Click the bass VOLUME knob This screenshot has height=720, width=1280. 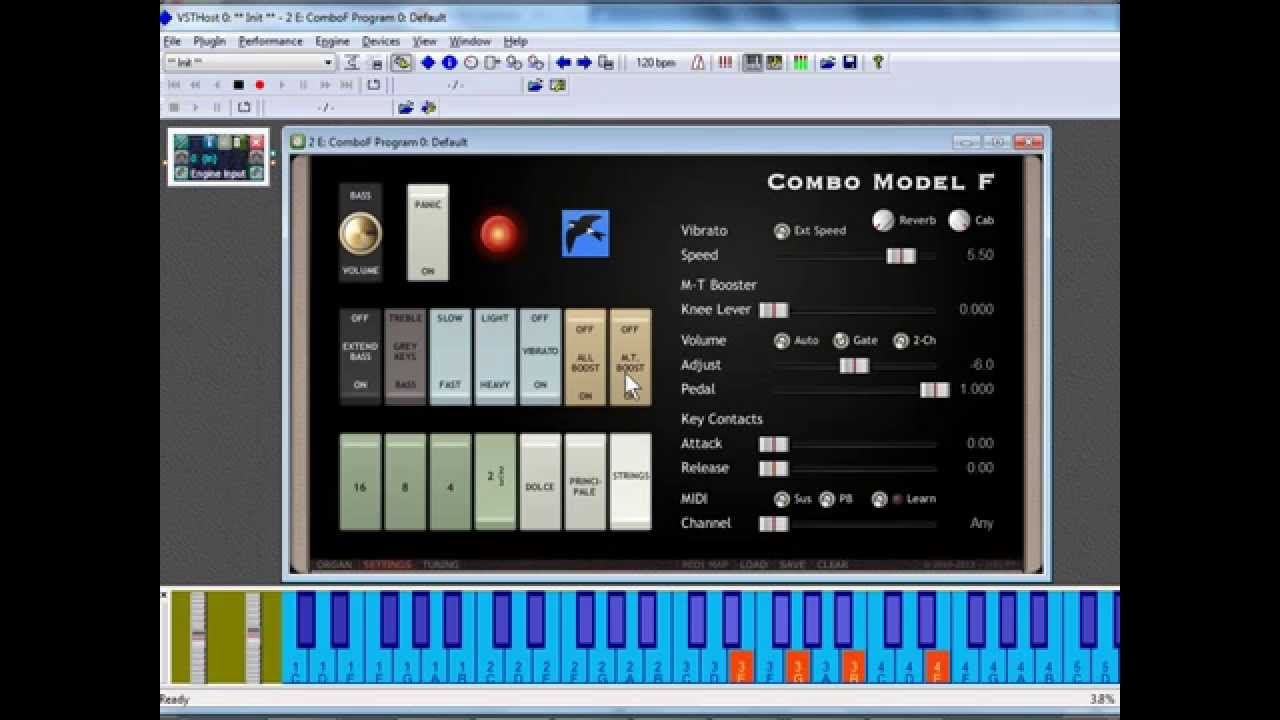(360, 233)
